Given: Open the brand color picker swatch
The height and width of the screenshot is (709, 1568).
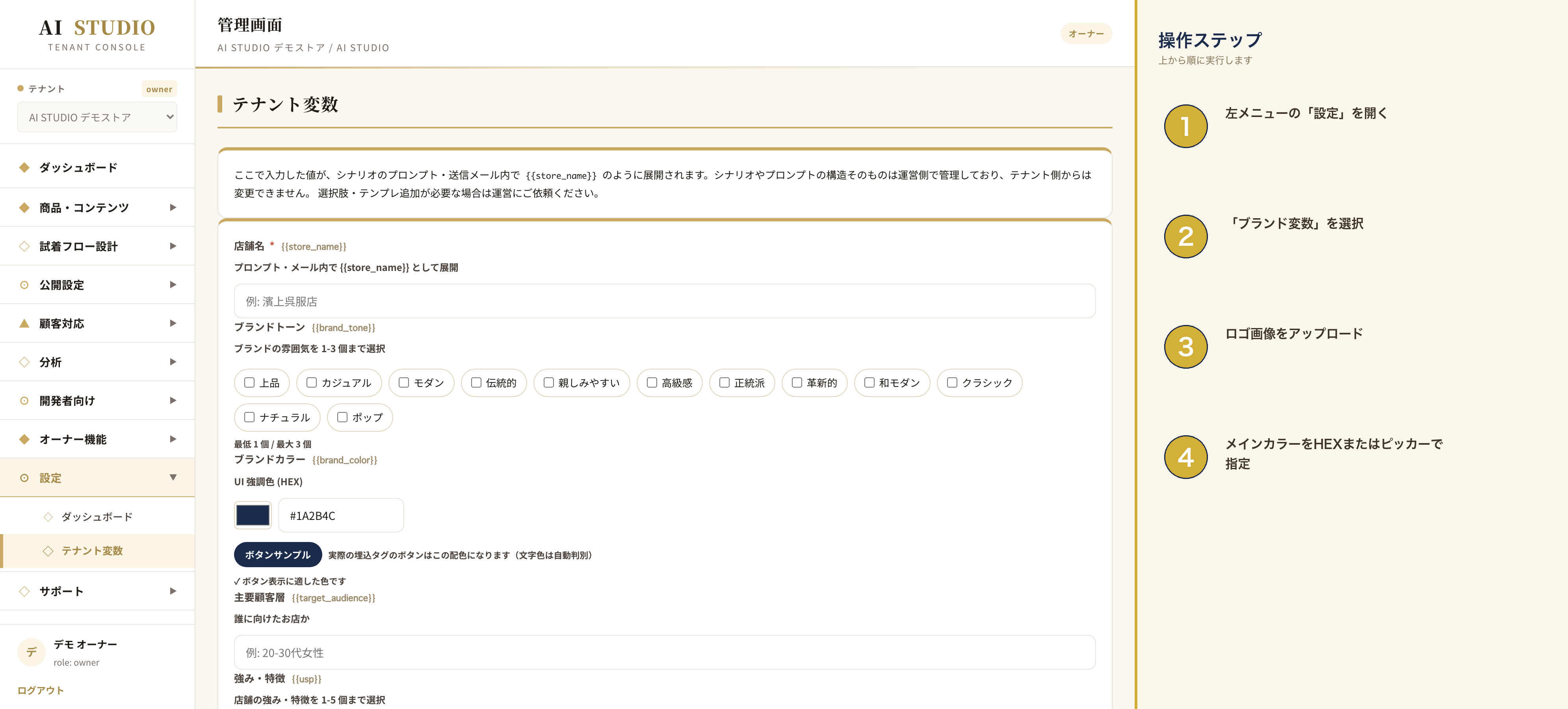Looking at the screenshot, I should 253,516.
